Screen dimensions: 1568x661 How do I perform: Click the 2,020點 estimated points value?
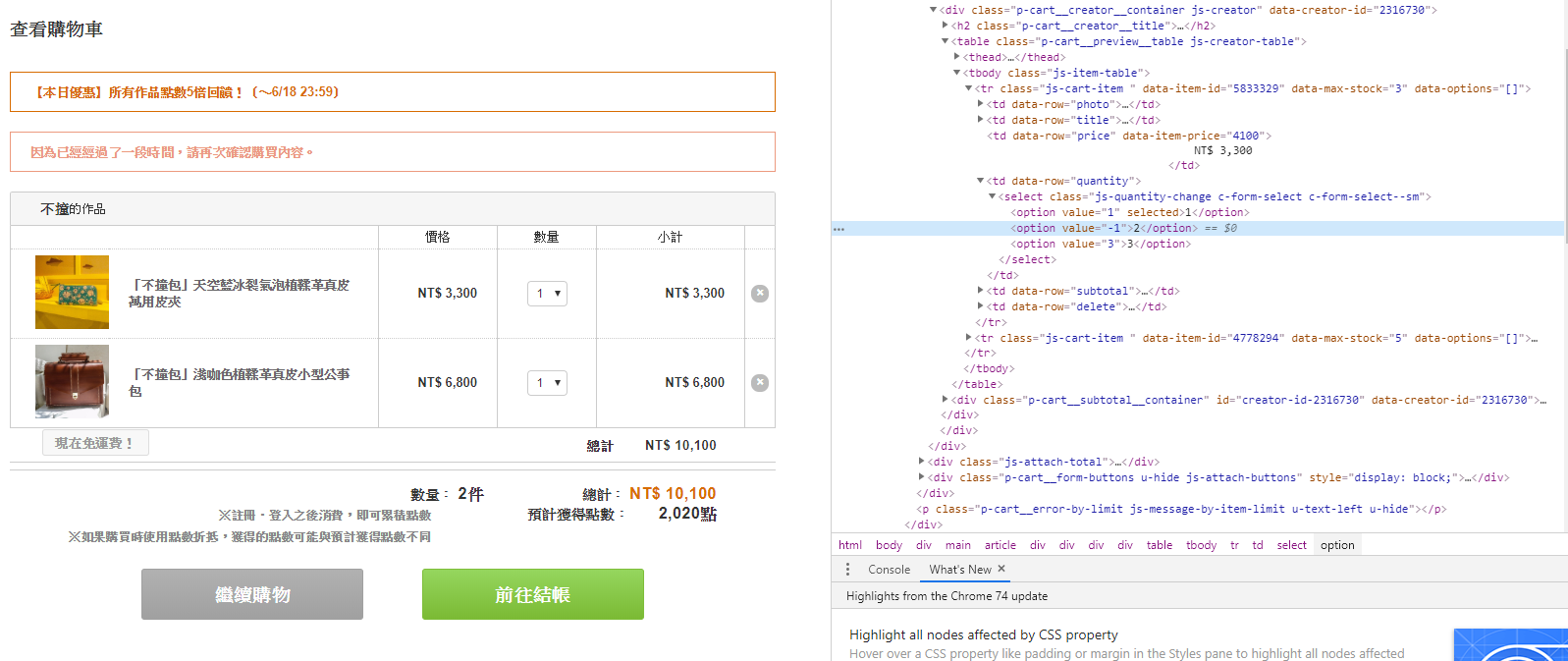tap(687, 514)
